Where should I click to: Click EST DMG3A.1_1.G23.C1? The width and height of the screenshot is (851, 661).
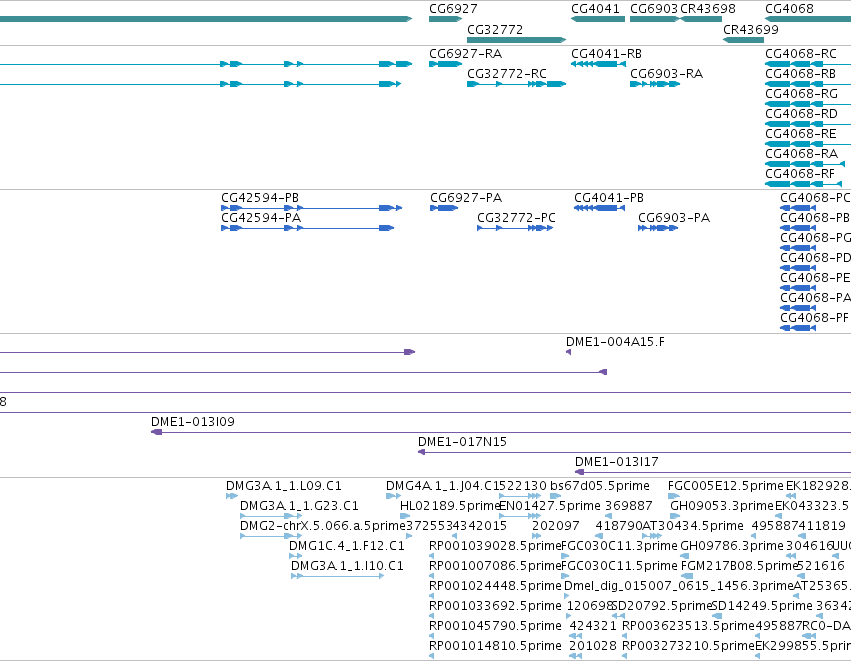299,506
